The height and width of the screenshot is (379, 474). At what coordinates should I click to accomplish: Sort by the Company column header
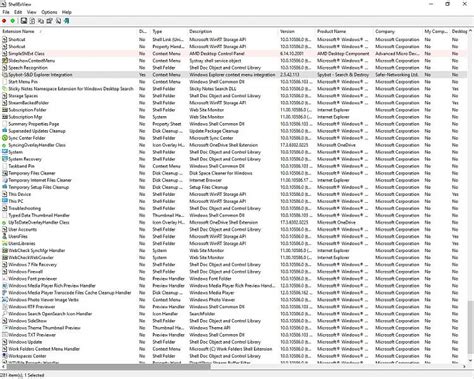pyautogui.click(x=398, y=31)
